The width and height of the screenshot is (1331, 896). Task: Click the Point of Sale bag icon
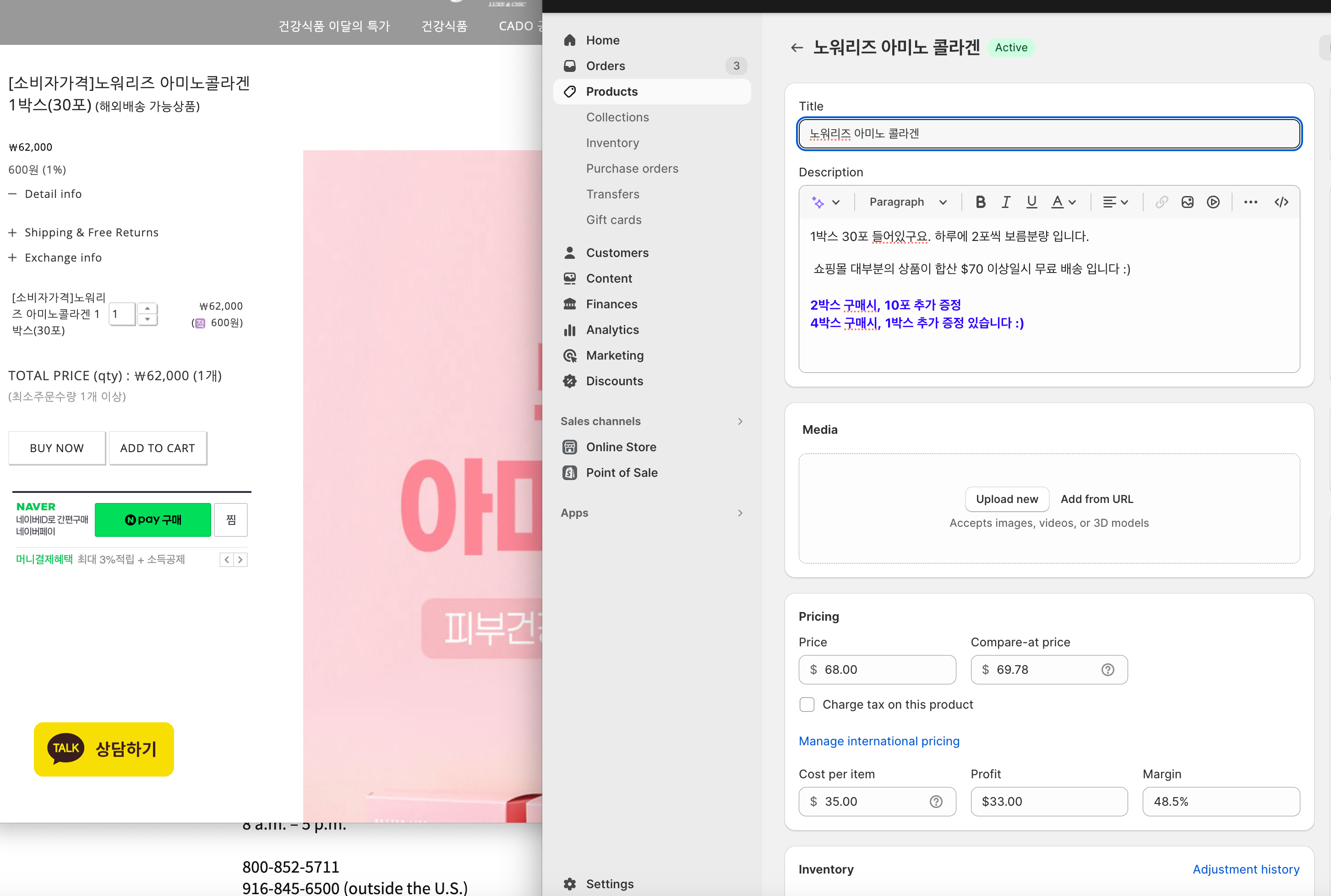coord(569,473)
